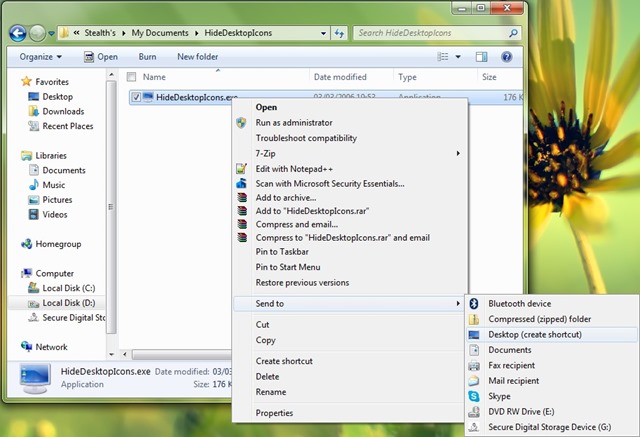Open Help with the question icon

[507, 57]
